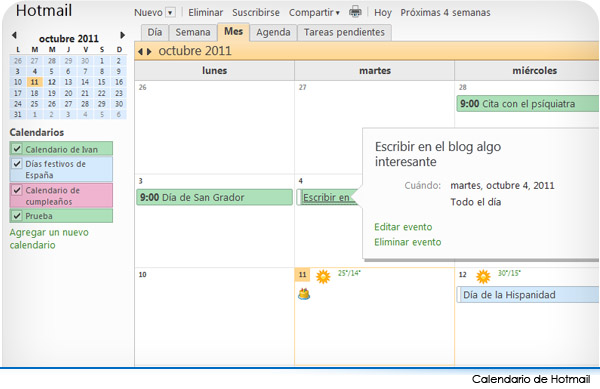Click day number 10 in month grid

coord(143,275)
